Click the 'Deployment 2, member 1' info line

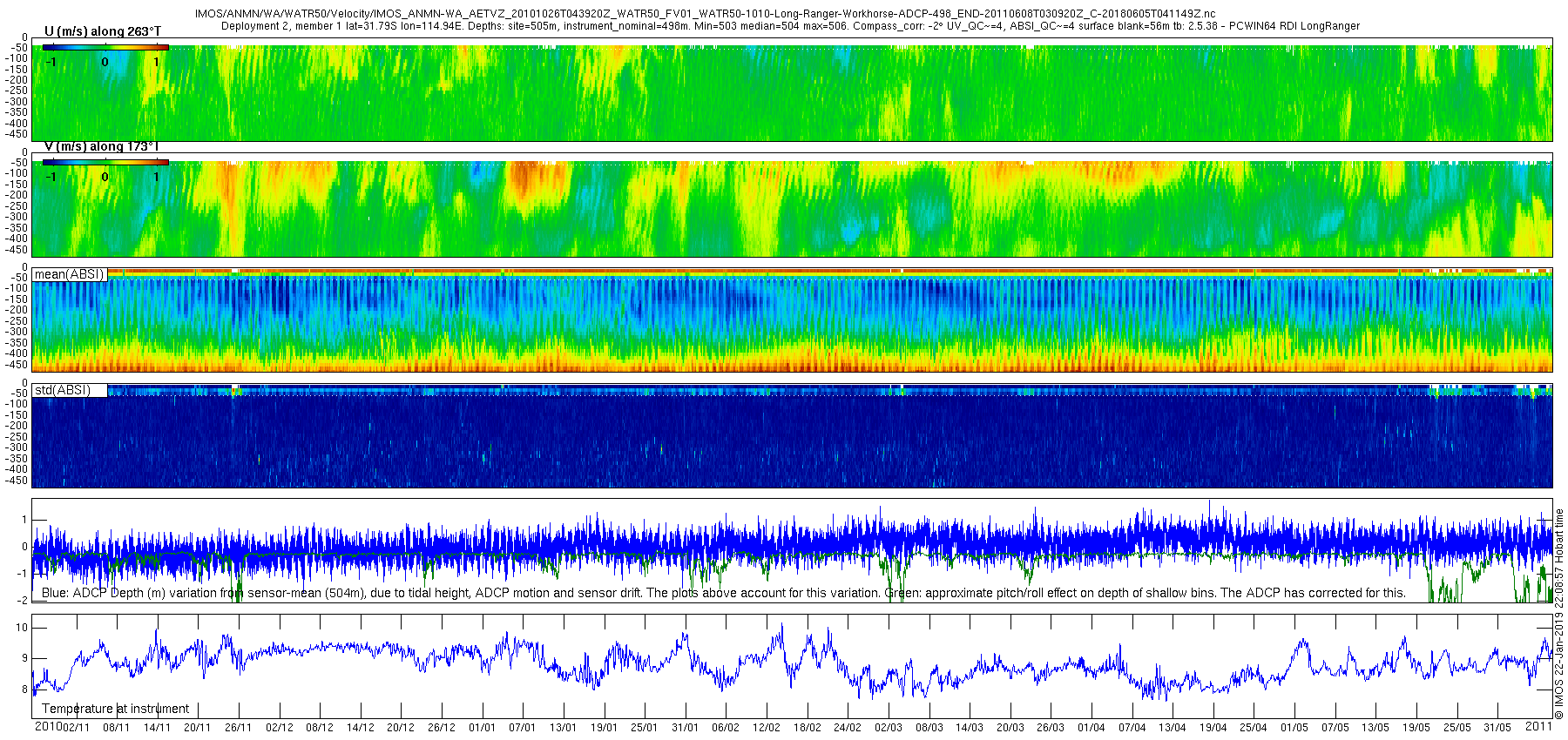(x=790, y=26)
